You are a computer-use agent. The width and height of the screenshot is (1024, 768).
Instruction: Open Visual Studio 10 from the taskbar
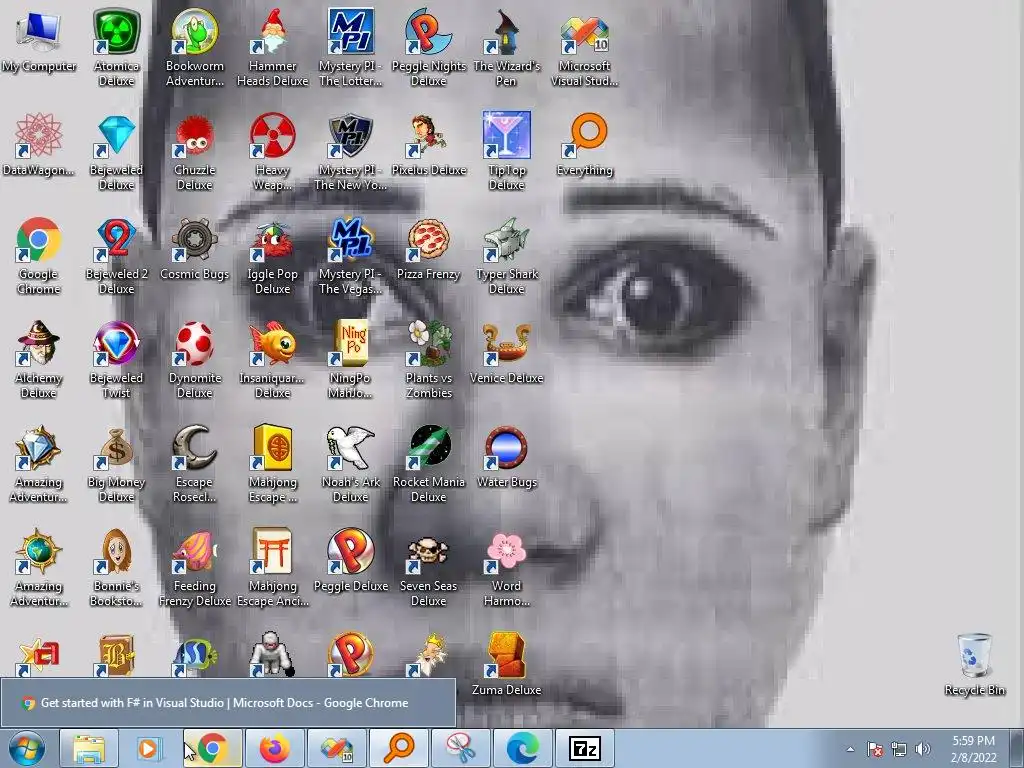[x=337, y=748]
